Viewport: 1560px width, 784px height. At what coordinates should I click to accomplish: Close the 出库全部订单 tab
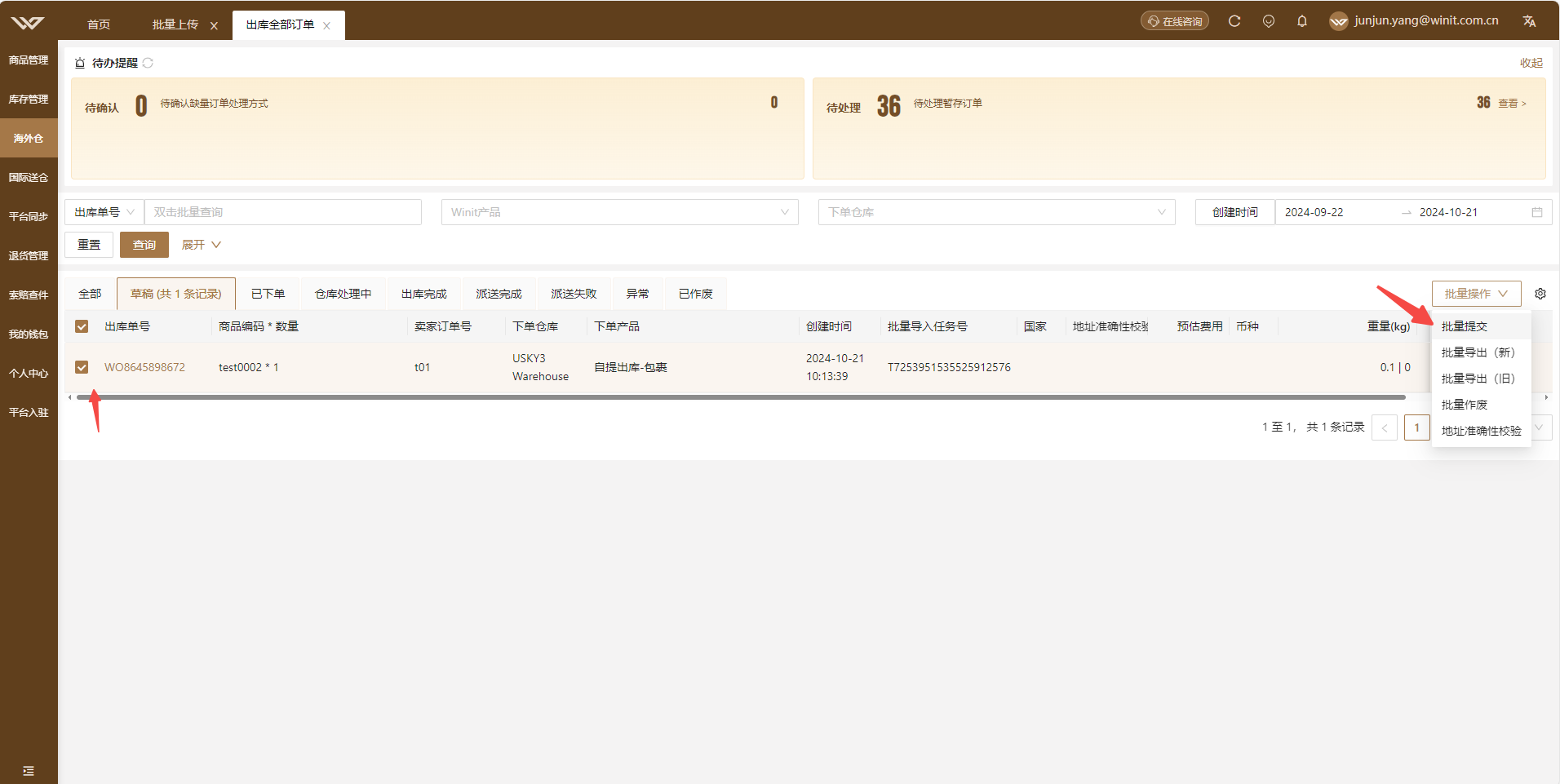coord(326,26)
